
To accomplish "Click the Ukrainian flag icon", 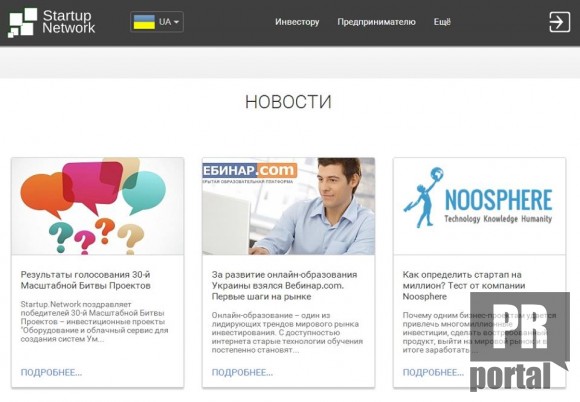I will 144,22.
